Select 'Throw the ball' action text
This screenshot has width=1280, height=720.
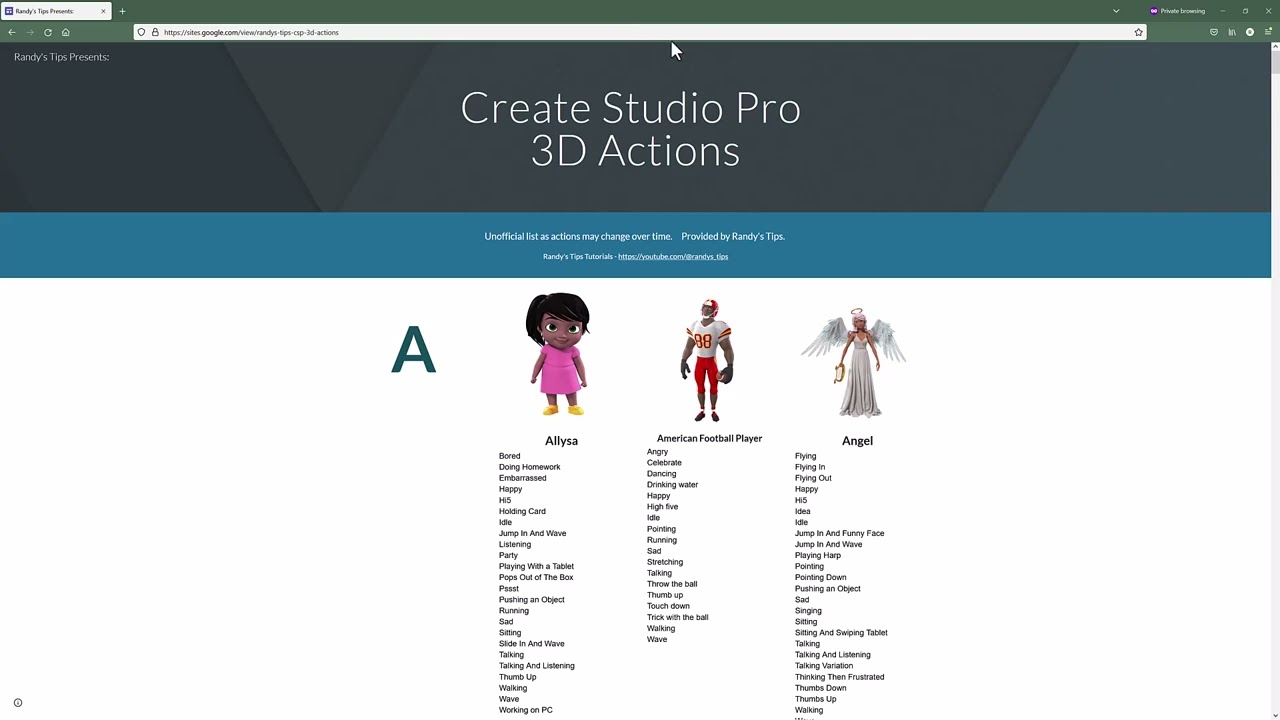672,584
